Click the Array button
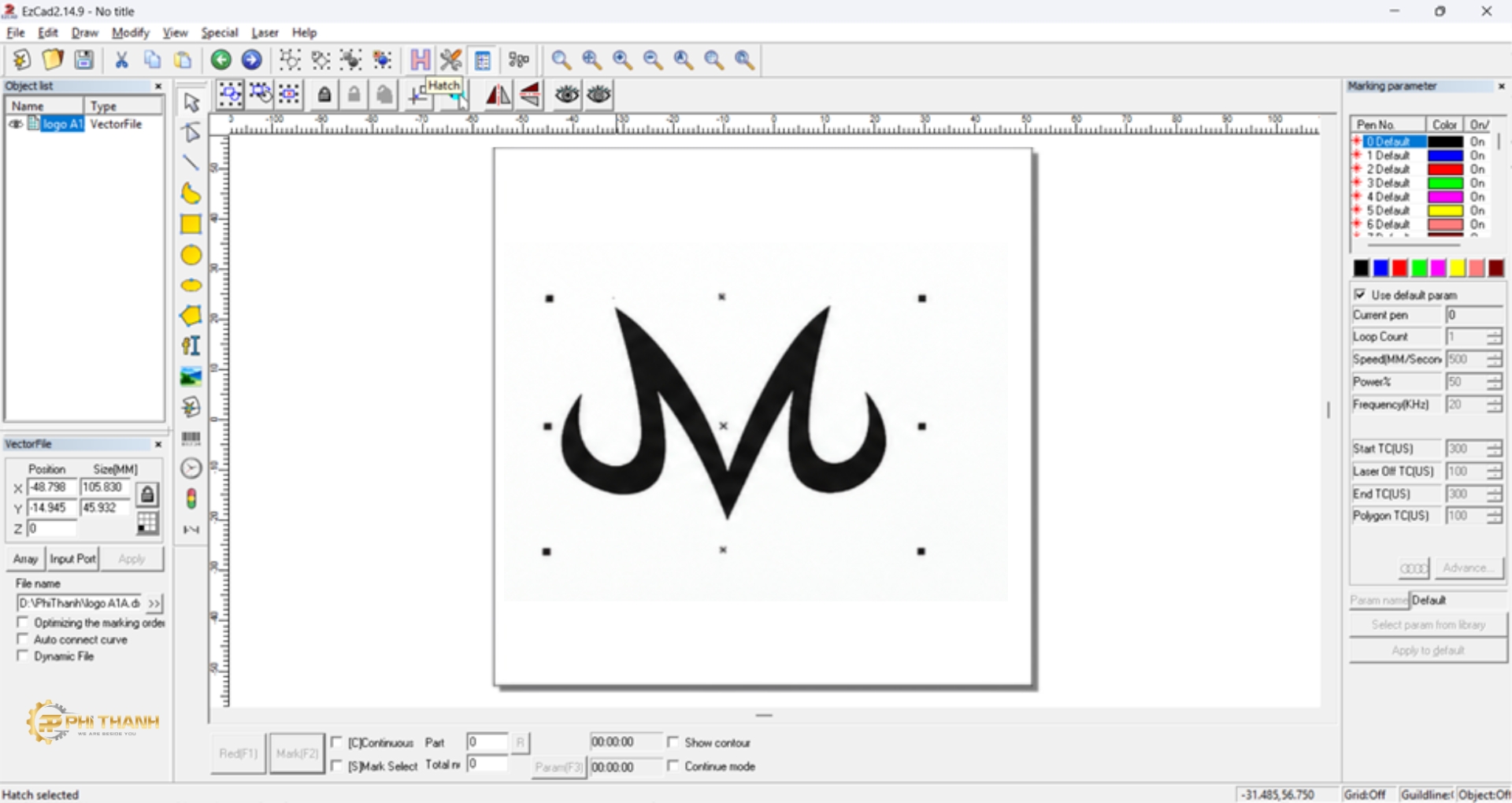Screen dimensions: 1512x803 [x=25, y=559]
